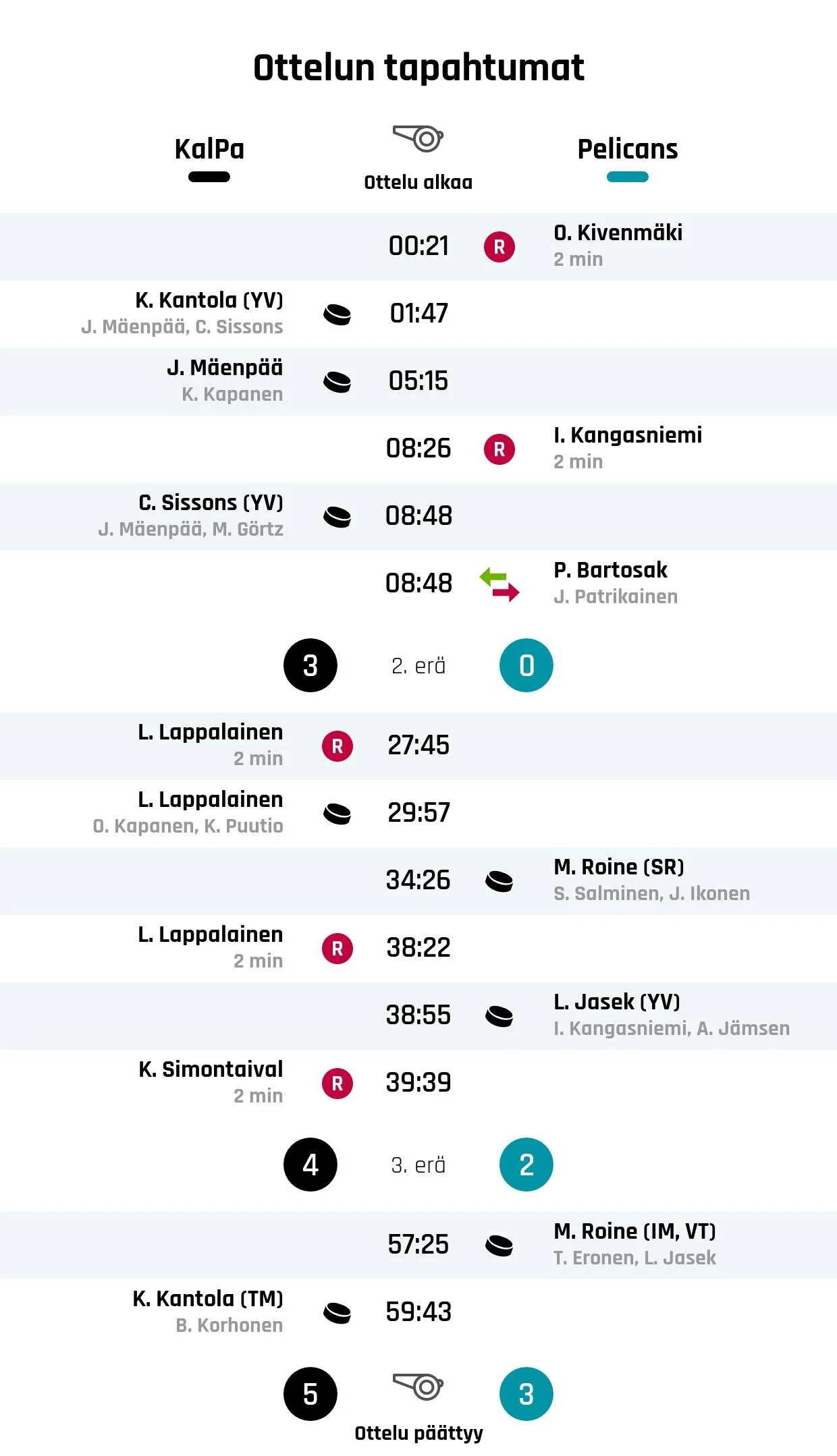Click the whistle icon above Ottelu päättyy
837x1456 pixels.
(418, 1385)
